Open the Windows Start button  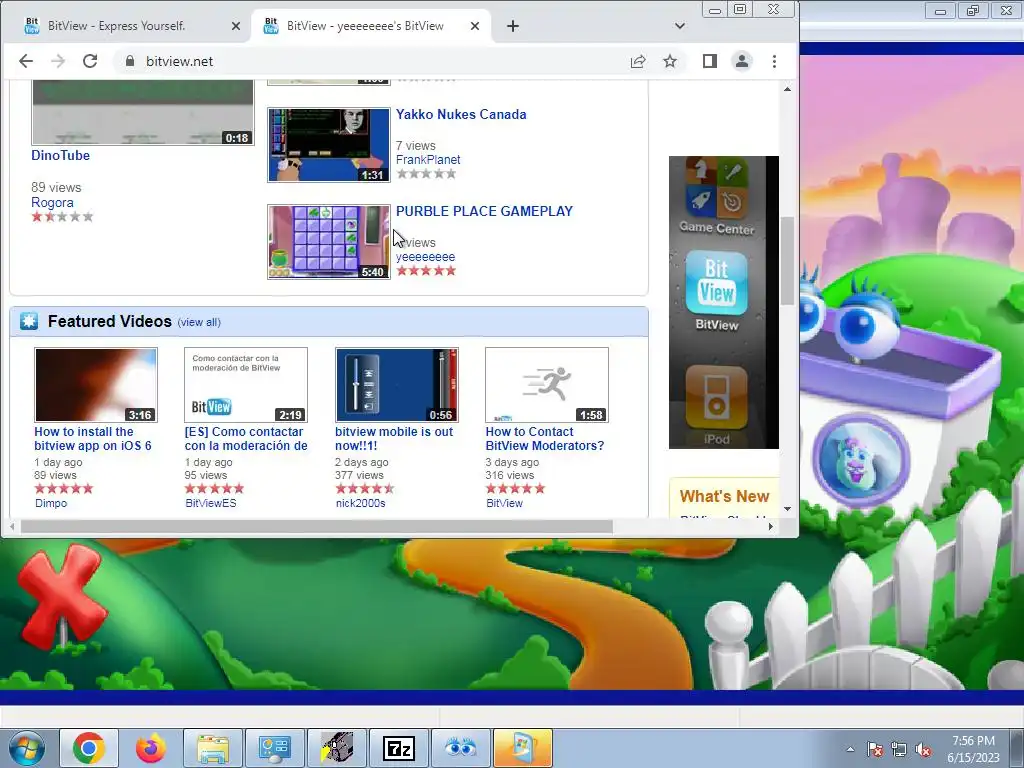(27, 748)
